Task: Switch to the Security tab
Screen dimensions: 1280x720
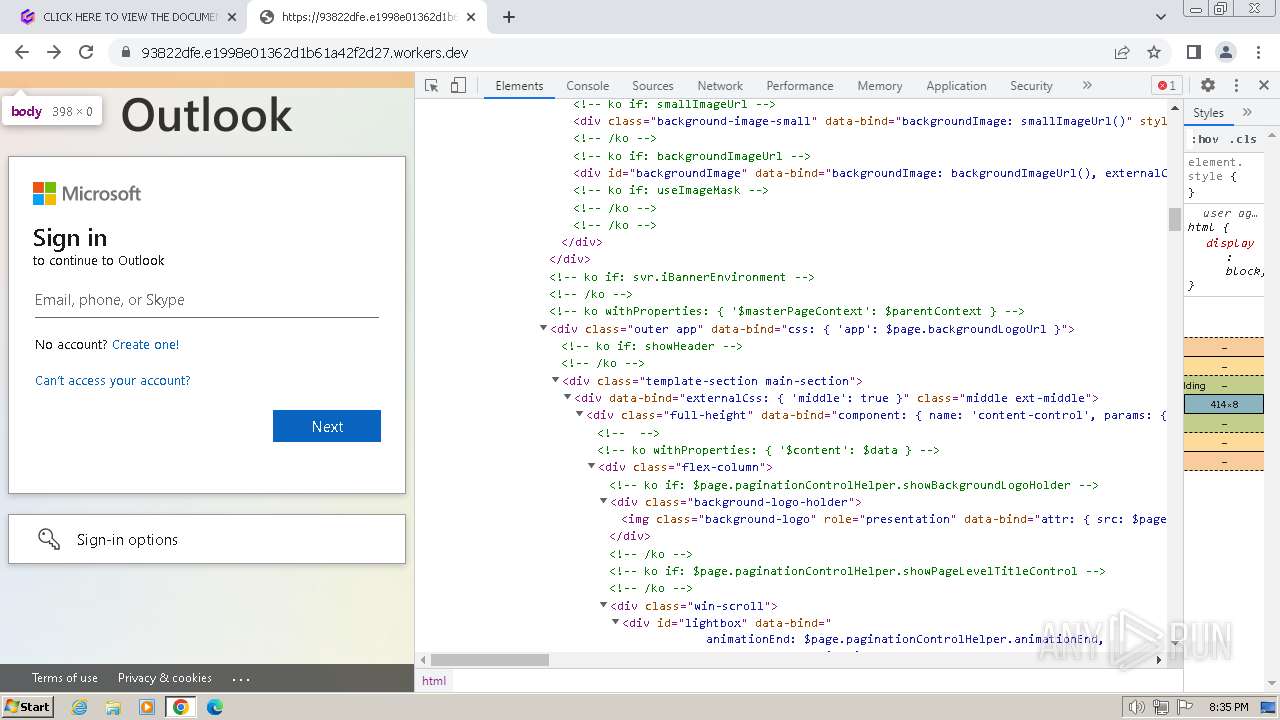Action: (x=1031, y=86)
